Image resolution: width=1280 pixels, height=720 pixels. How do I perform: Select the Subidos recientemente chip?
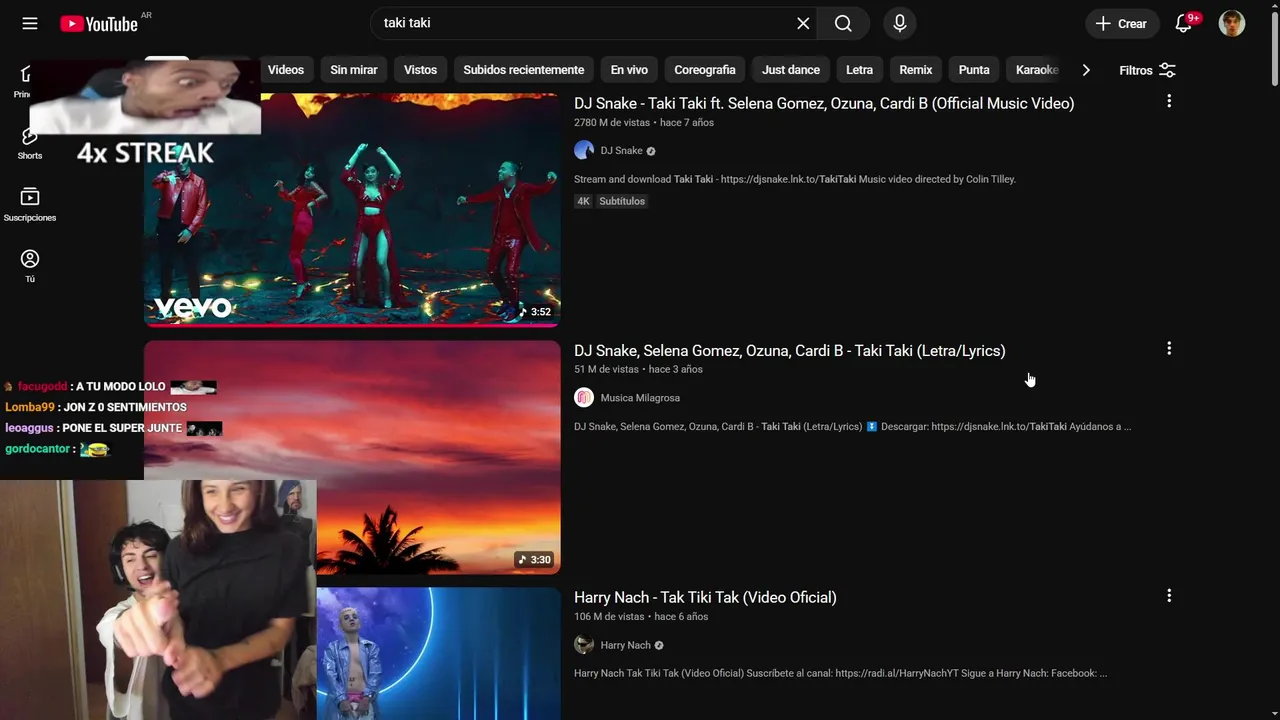pos(523,70)
